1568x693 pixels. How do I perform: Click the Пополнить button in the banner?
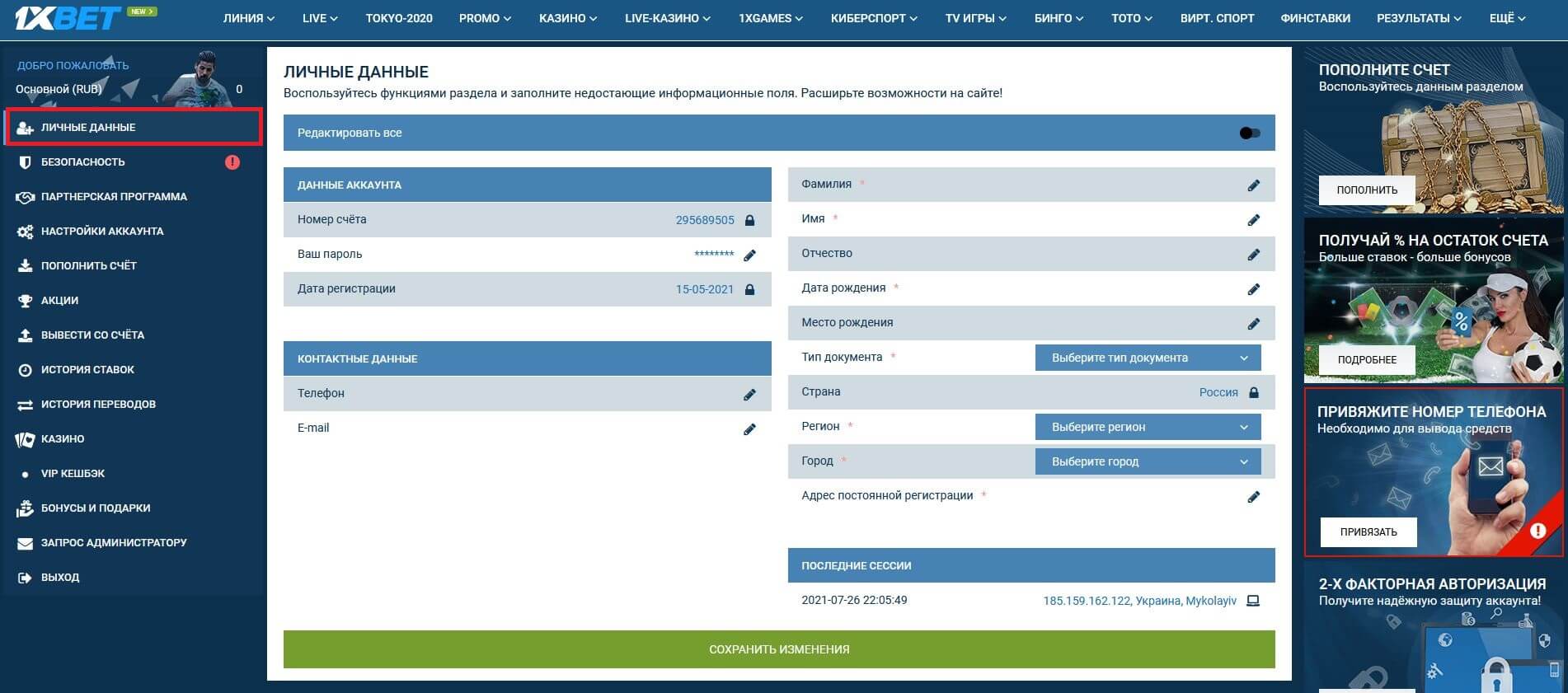[x=1366, y=190]
